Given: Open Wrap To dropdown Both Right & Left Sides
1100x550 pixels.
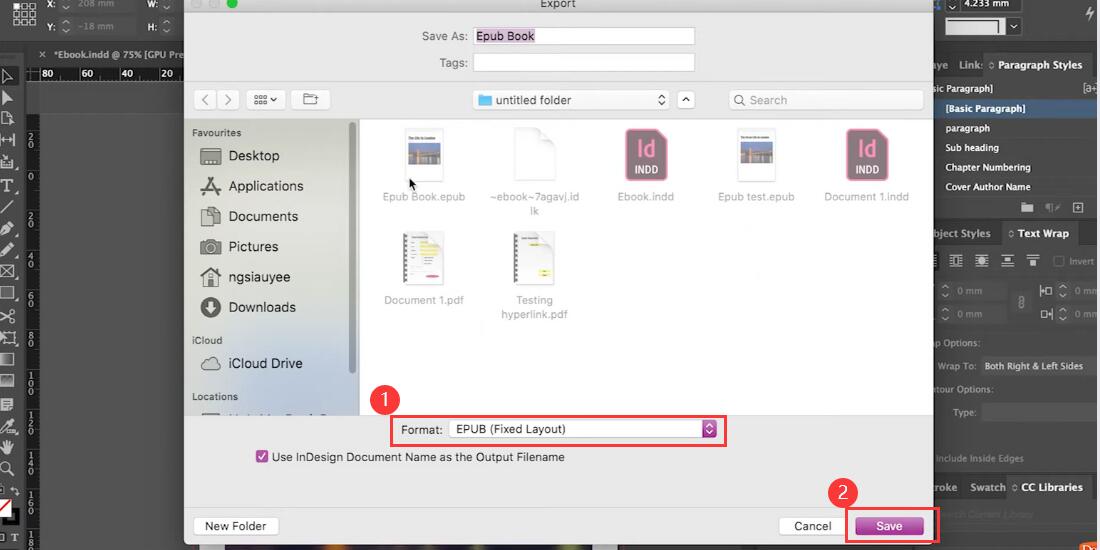Looking at the screenshot, I should [1038, 366].
